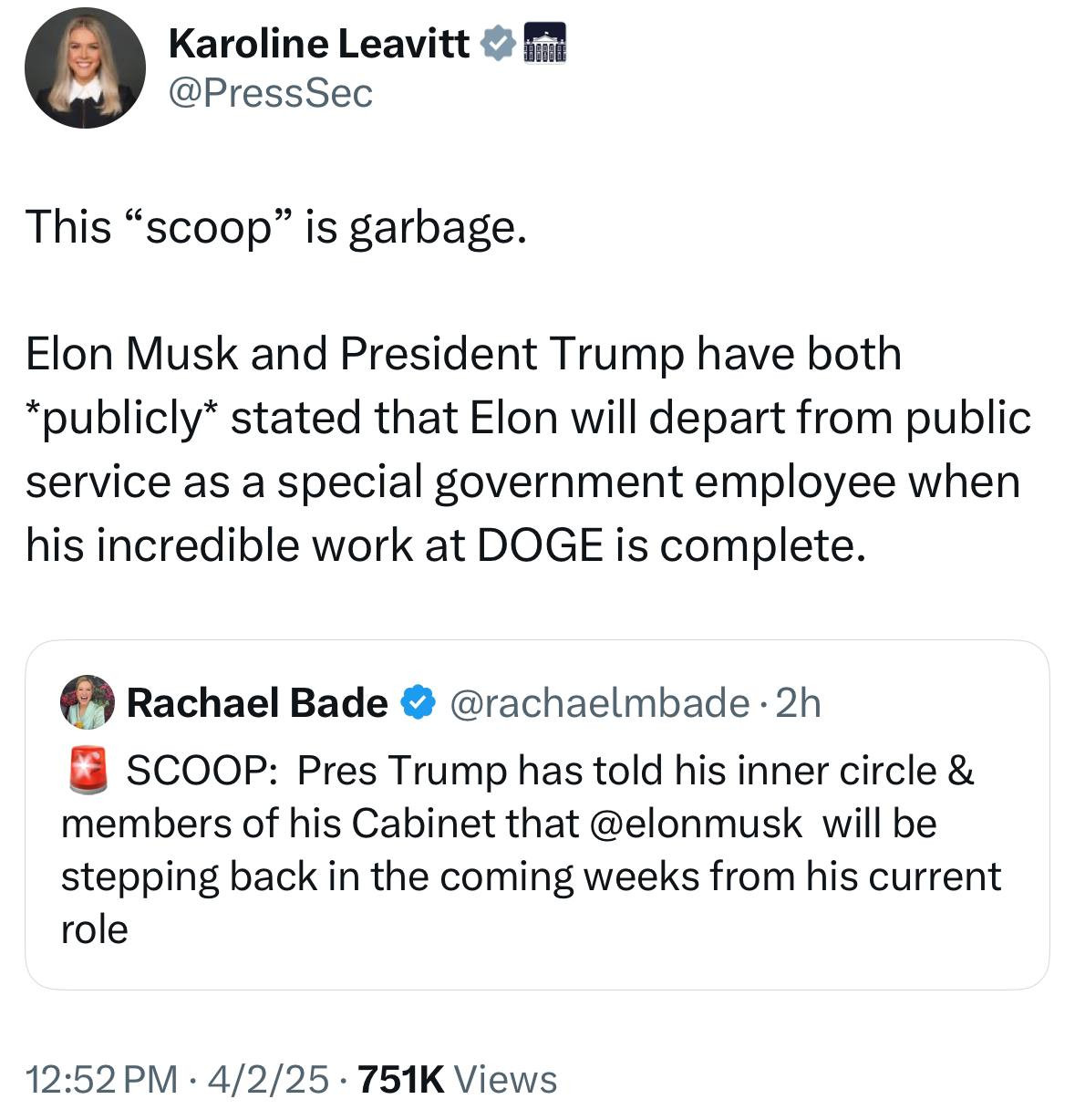Viewport: 1075px width, 1120px height.
Task: Click the gray verified badge beside Karoline Leavitt
Action: [x=497, y=43]
